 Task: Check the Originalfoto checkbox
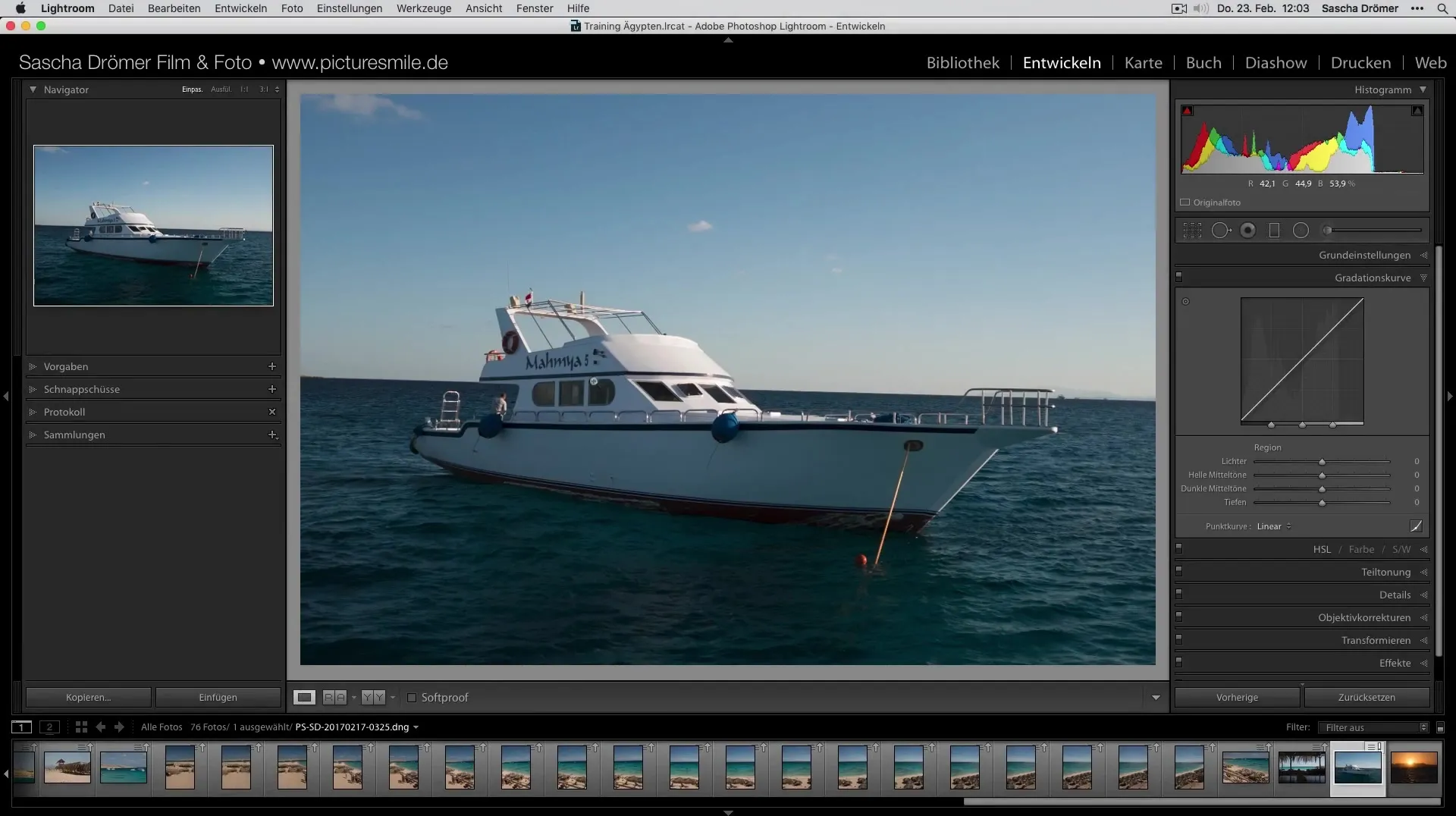point(1185,202)
